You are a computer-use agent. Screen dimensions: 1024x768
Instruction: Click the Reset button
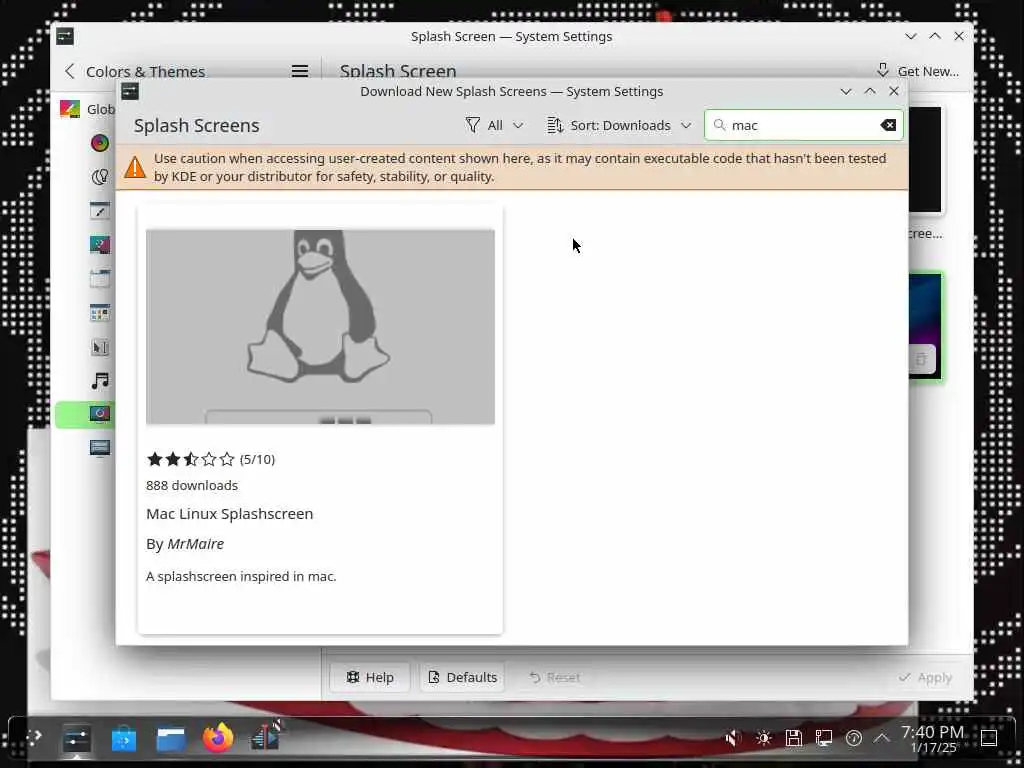coord(554,677)
